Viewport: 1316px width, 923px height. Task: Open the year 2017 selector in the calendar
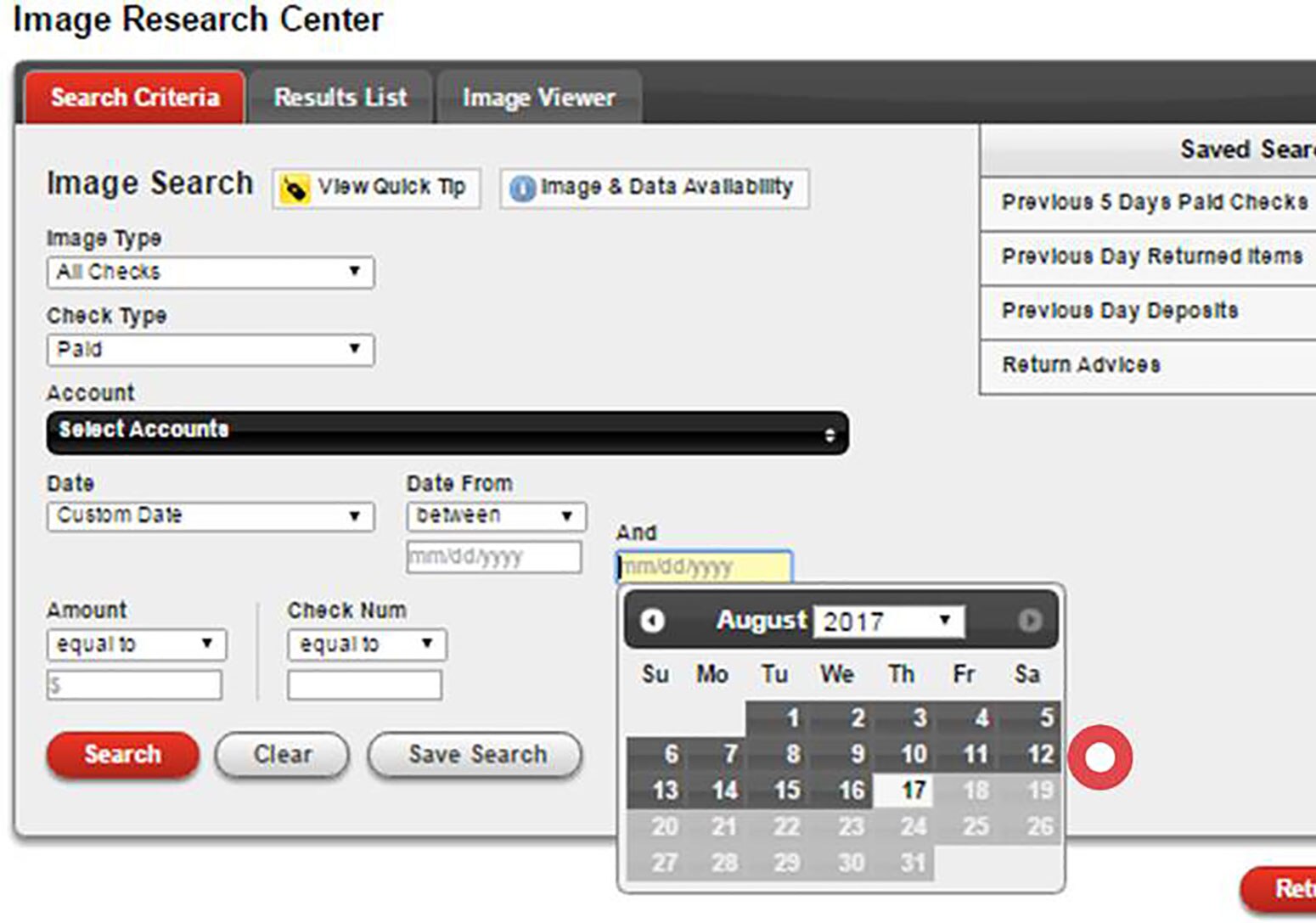[886, 621]
